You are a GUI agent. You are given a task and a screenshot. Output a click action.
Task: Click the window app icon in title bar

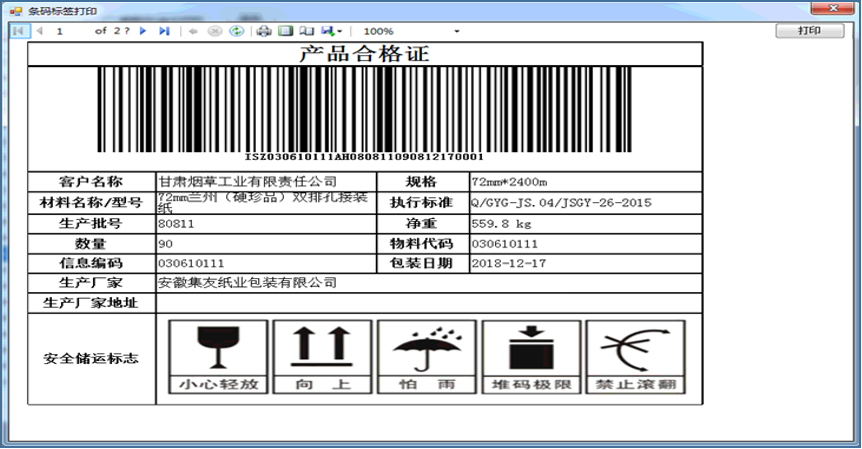click(15, 11)
